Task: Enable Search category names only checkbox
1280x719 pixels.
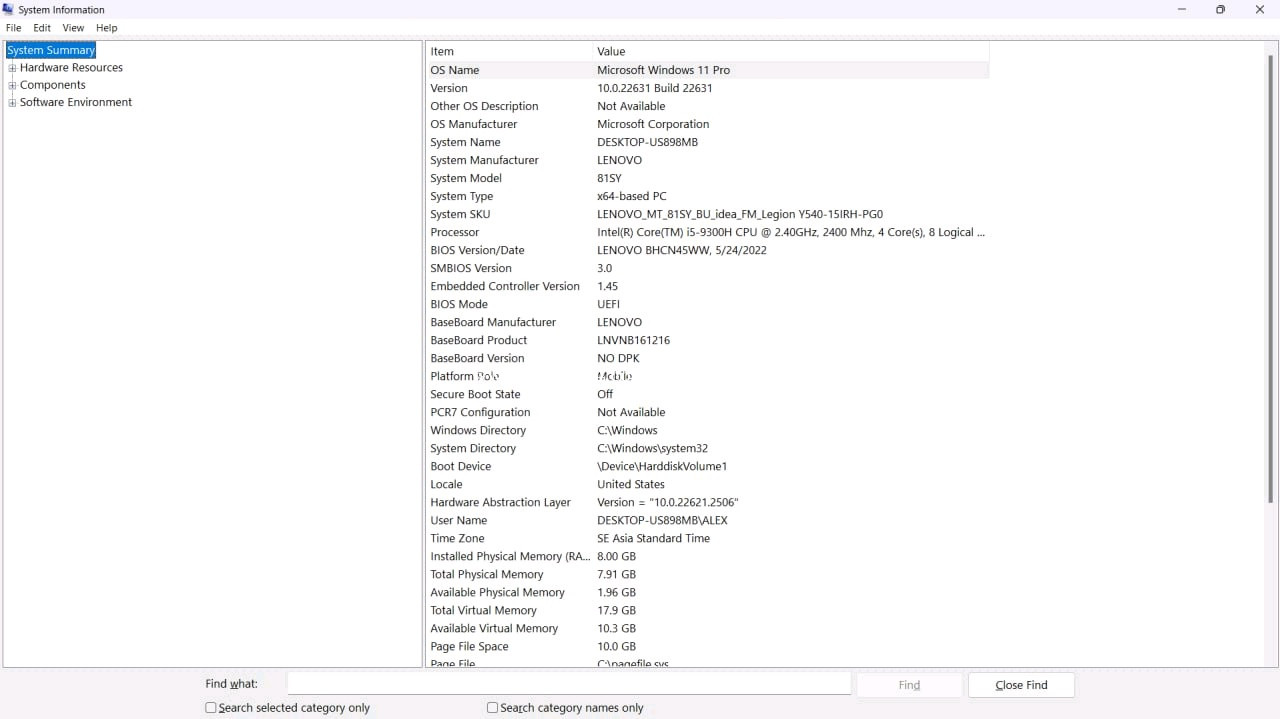Action: [492, 708]
